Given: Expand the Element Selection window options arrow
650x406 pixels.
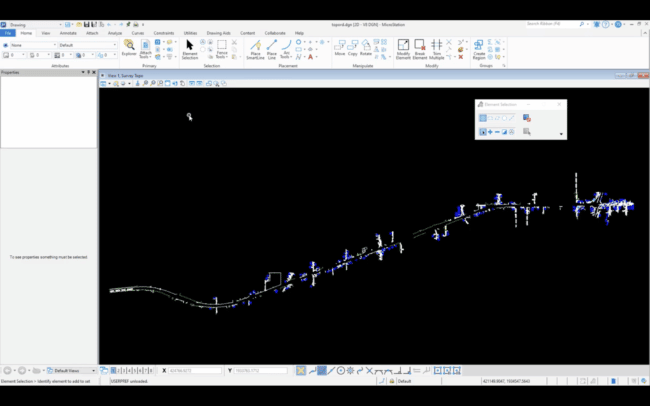Looking at the screenshot, I should point(561,134).
